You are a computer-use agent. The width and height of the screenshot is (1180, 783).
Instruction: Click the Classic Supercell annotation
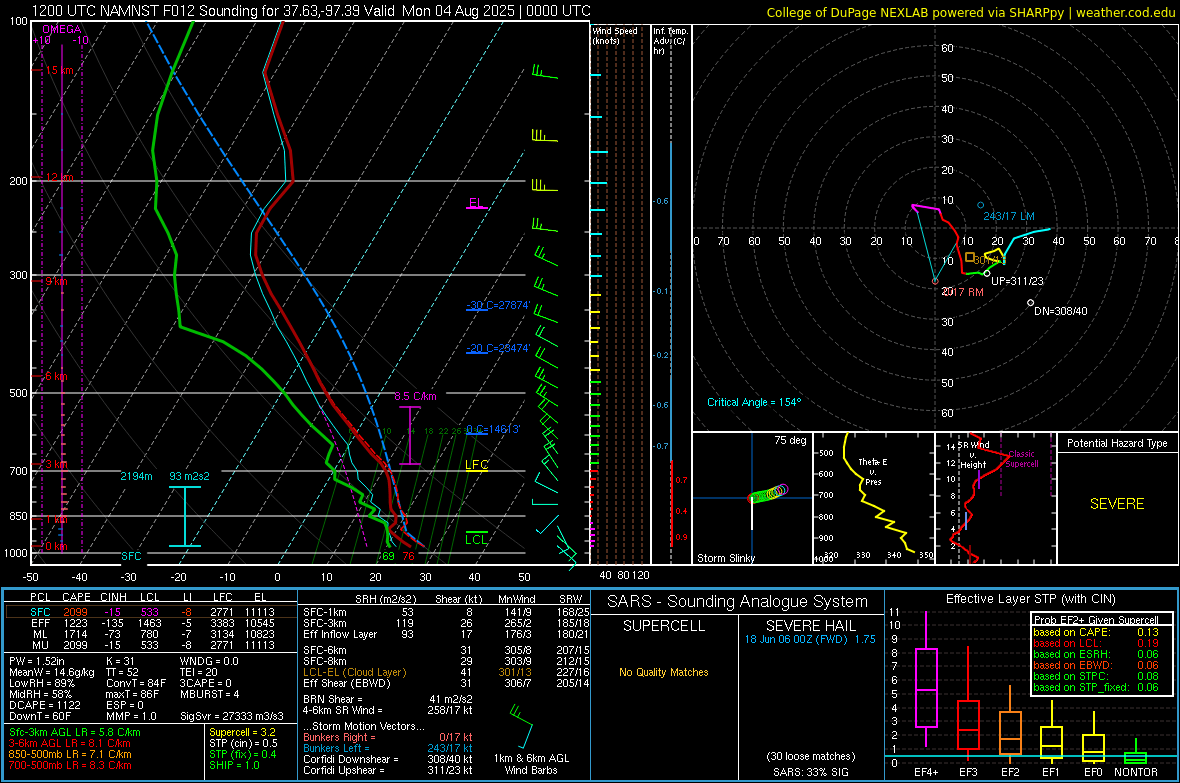click(x=1022, y=459)
